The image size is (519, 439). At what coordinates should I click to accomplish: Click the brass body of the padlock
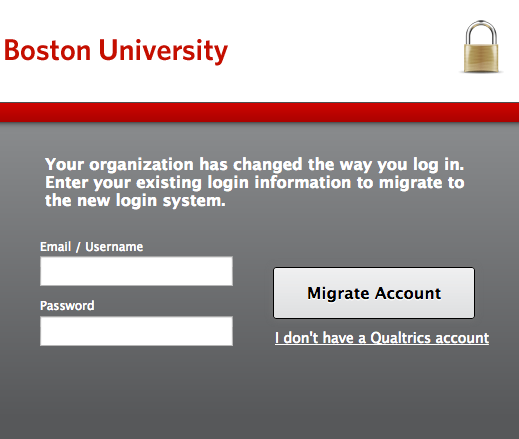[x=481, y=58]
